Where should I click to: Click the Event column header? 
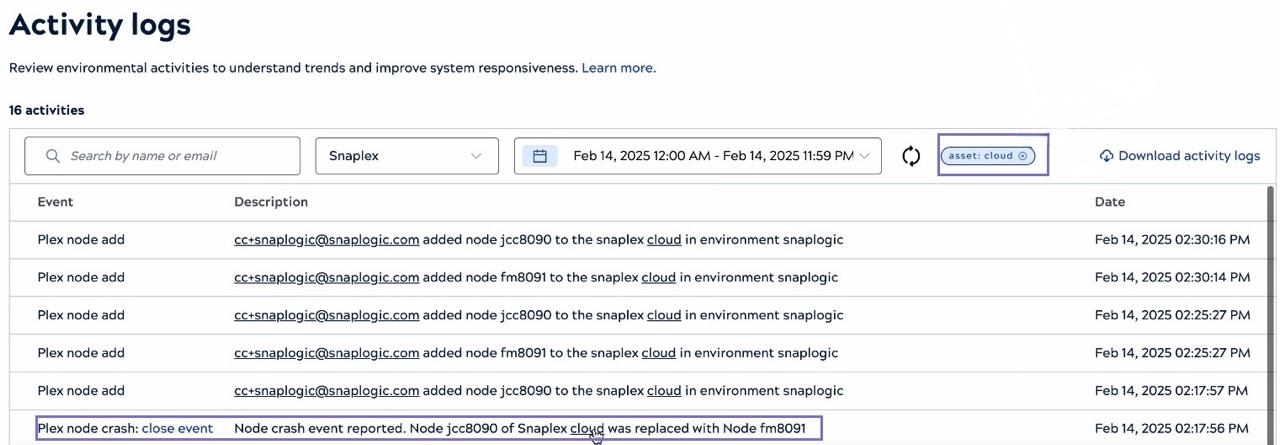click(x=55, y=202)
